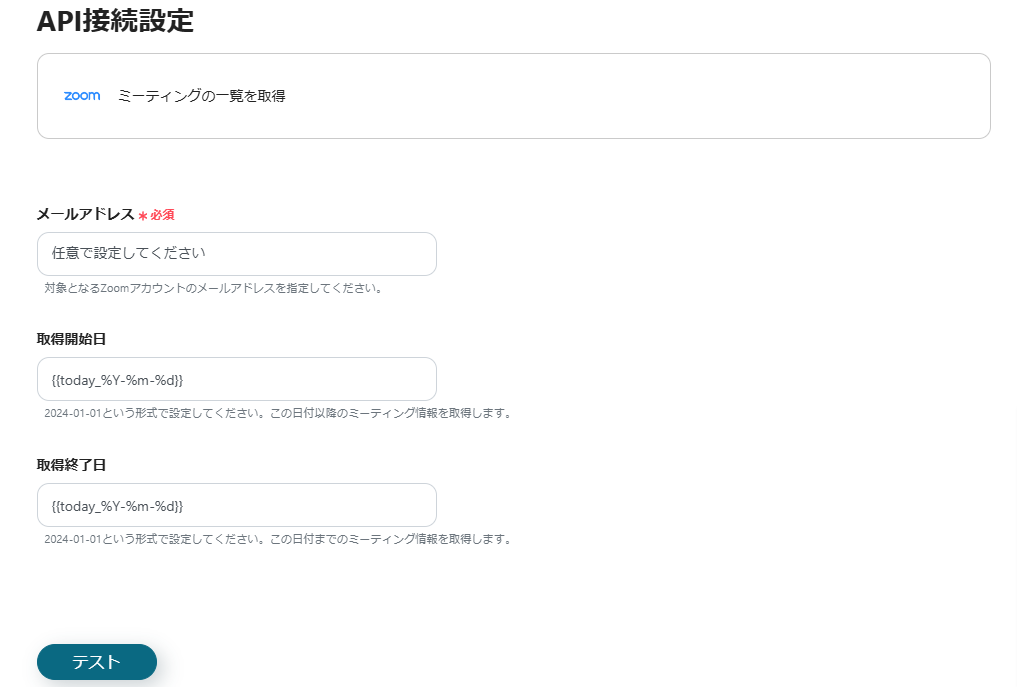The width and height of the screenshot is (1017, 687).
Task: Click the hint mentioning この日付までのミーティング
Action: [x=278, y=539]
